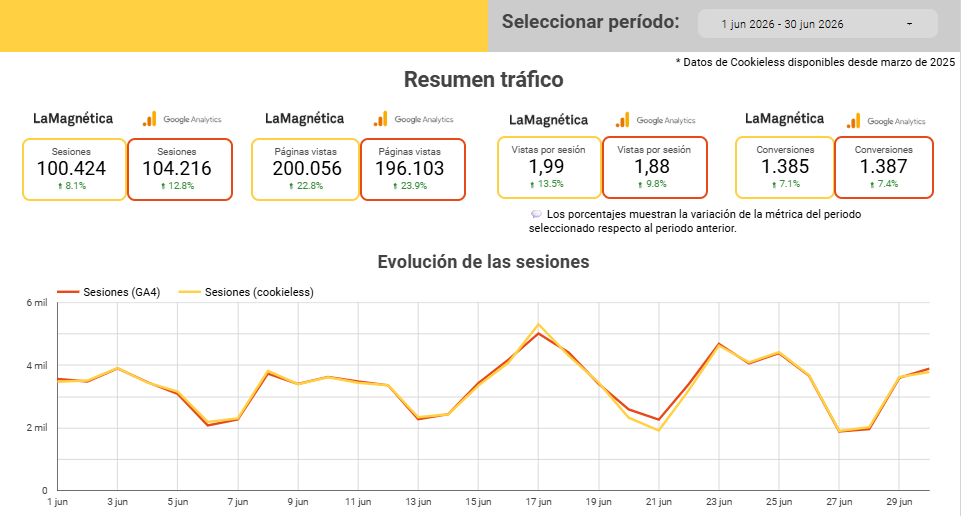Viewport: 961px width, 516px height.
Task: Select the Páginas vistas 196.103 scorecard
Action: [x=413, y=169]
